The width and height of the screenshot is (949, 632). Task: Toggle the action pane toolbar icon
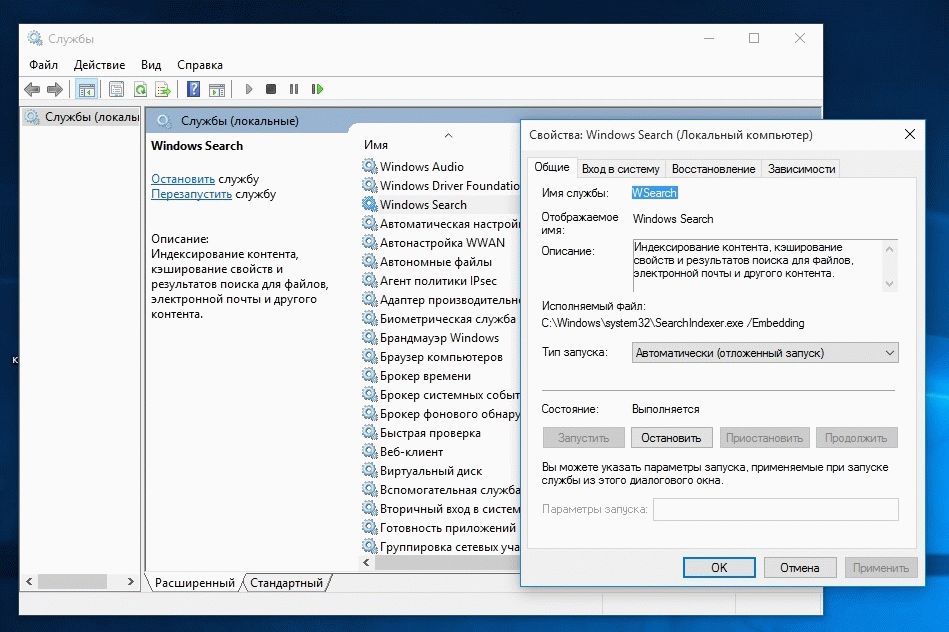217,90
